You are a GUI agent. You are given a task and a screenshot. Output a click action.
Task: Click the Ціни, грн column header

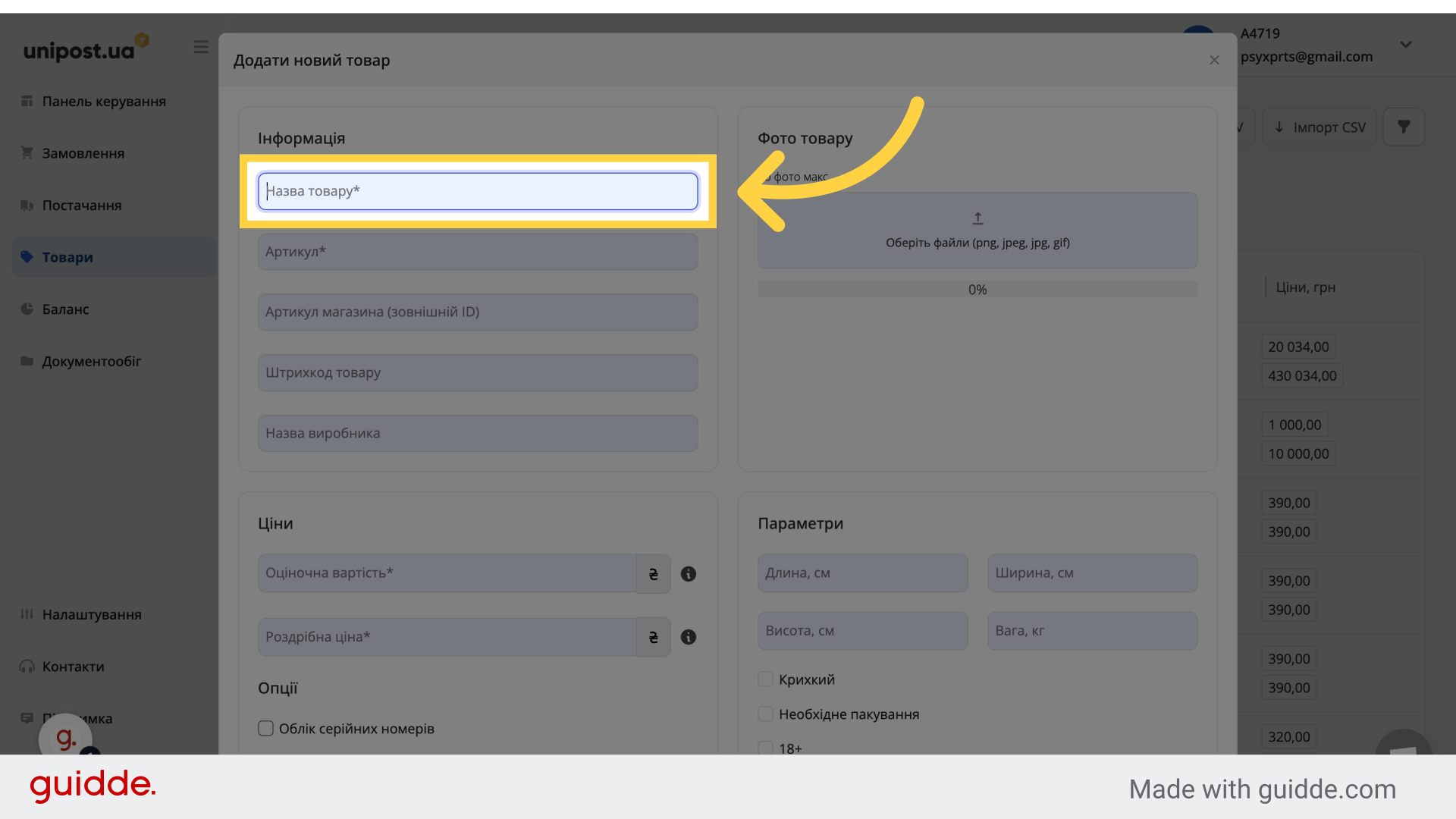point(1306,287)
